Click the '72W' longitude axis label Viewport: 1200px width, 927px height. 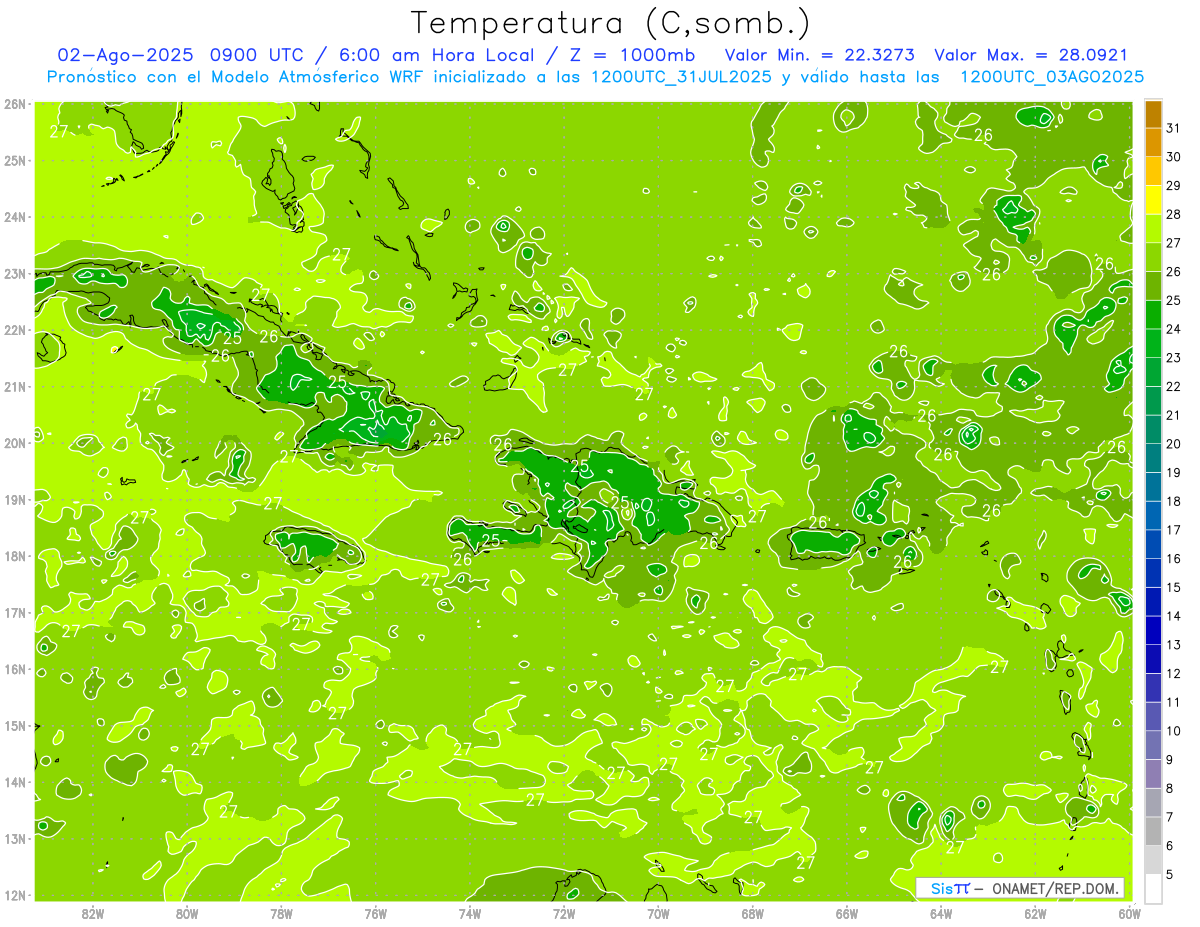[564, 913]
